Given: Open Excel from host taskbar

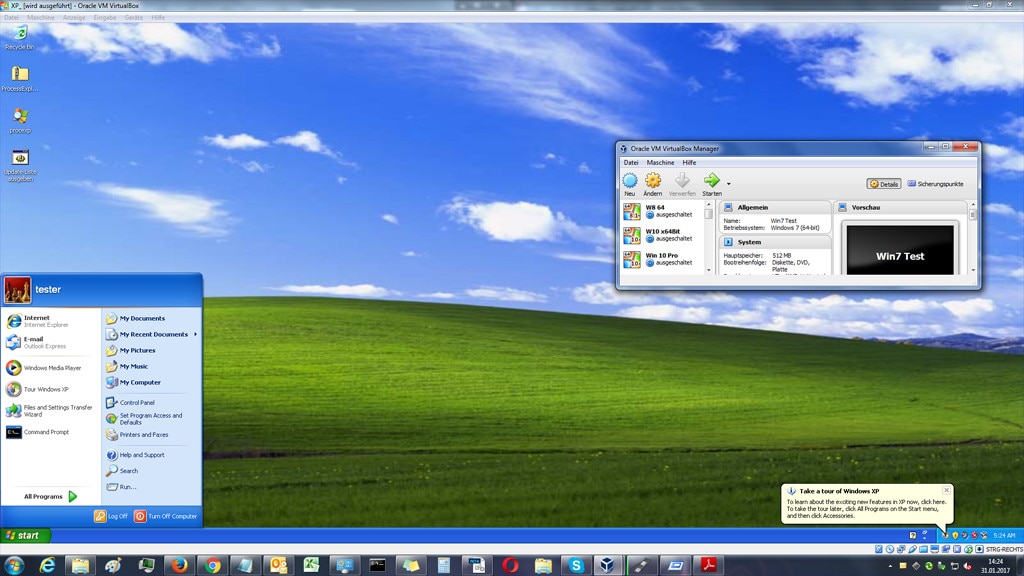Looking at the screenshot, I should [311, 566].
